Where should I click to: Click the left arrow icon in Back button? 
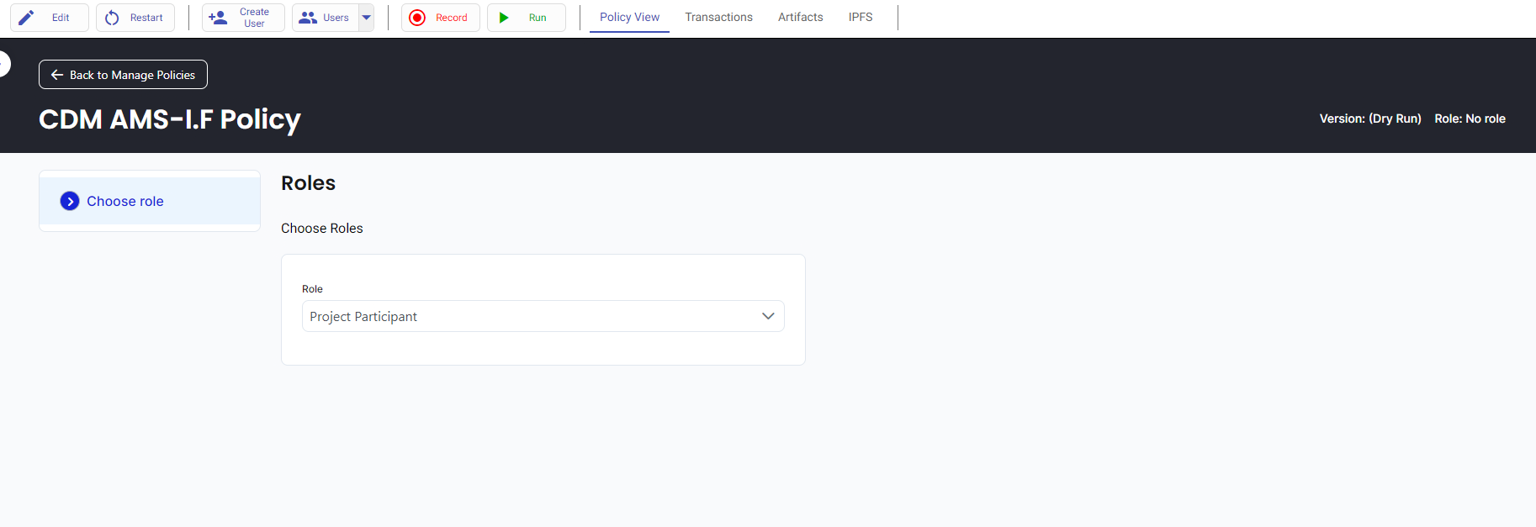57,75
